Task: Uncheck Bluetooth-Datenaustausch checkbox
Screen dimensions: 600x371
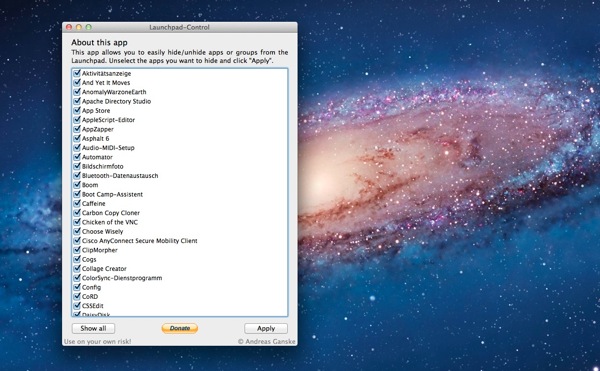Action: tap(77, 176)
